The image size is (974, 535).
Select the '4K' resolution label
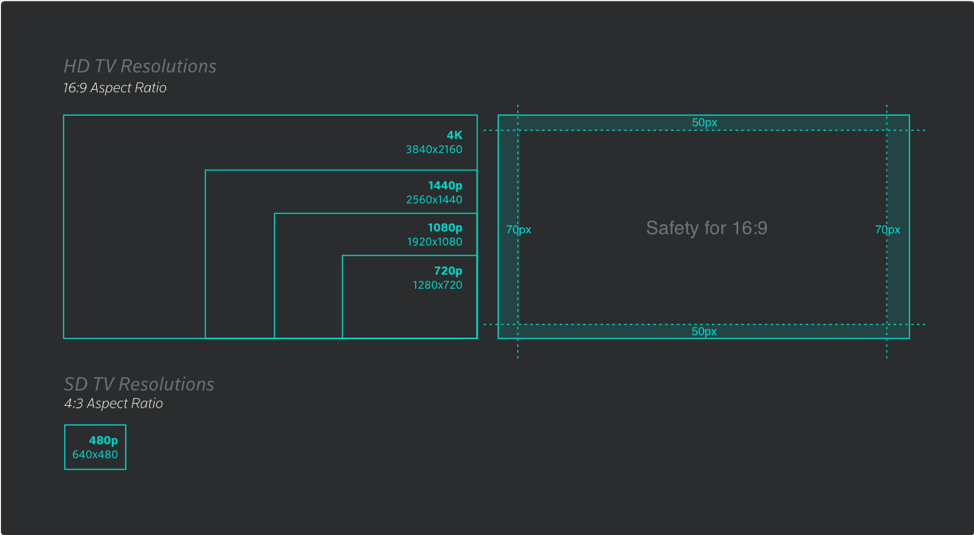455,135
